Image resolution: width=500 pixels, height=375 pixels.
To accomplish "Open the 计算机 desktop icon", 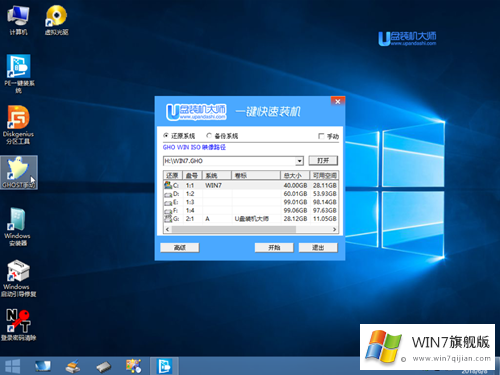I will [x=18, y=20].
